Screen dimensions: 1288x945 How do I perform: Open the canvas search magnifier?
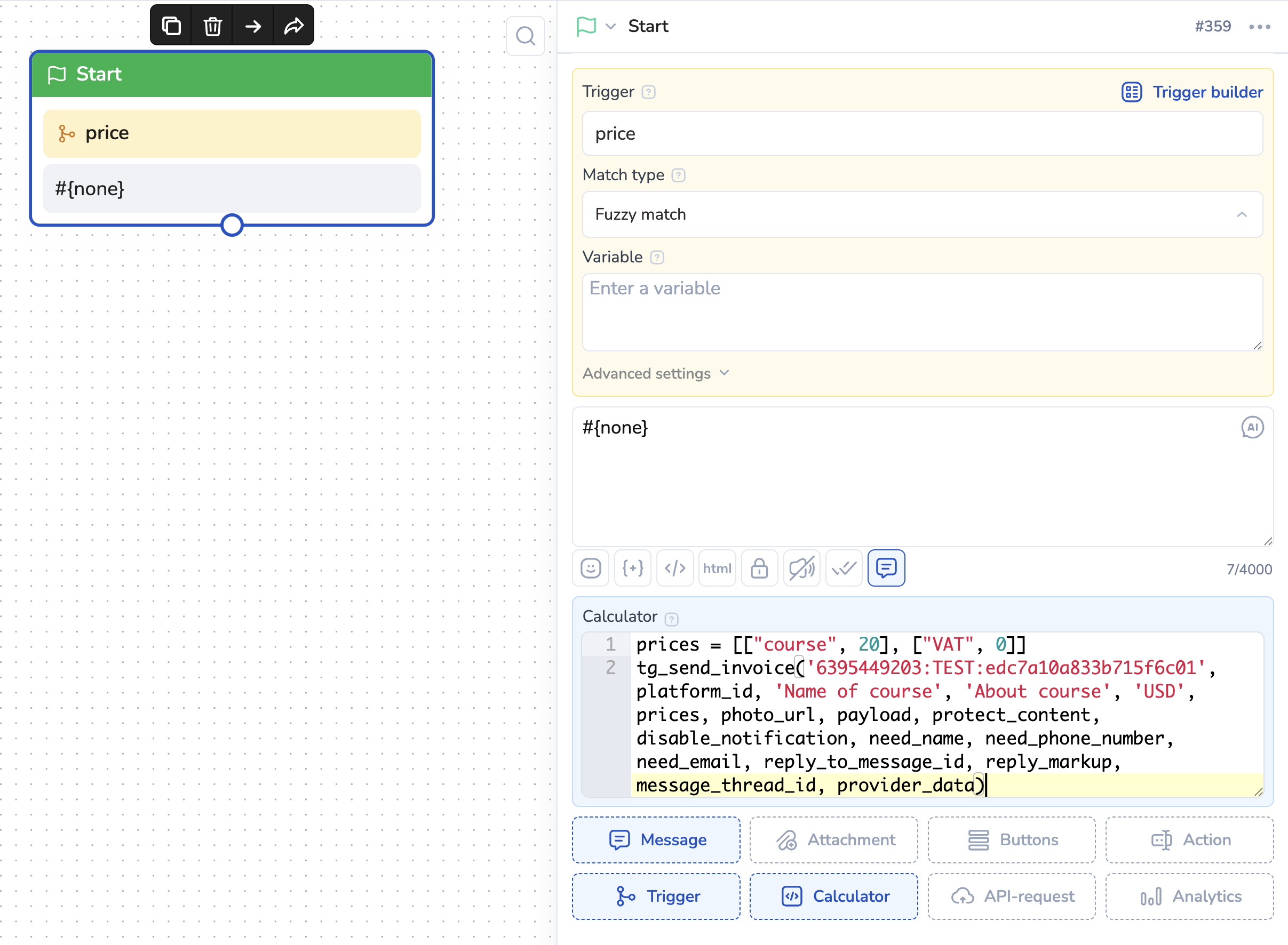pos(524,37)
